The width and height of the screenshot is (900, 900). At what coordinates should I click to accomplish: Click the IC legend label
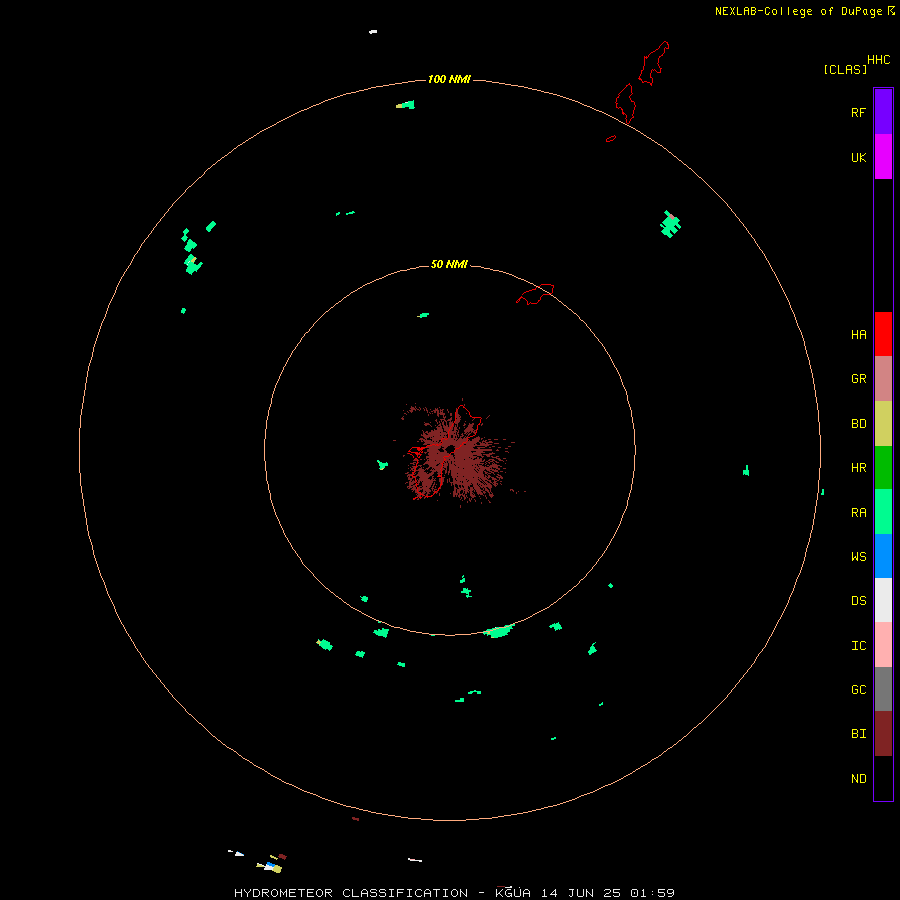point(858,646)
